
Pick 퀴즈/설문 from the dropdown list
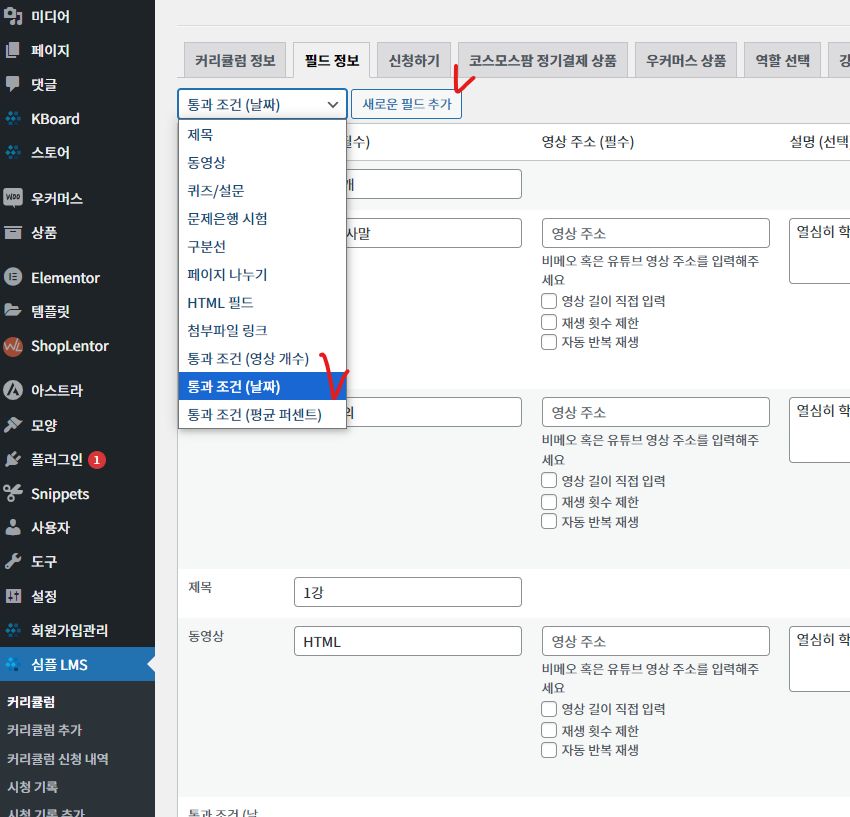(262, 191)
